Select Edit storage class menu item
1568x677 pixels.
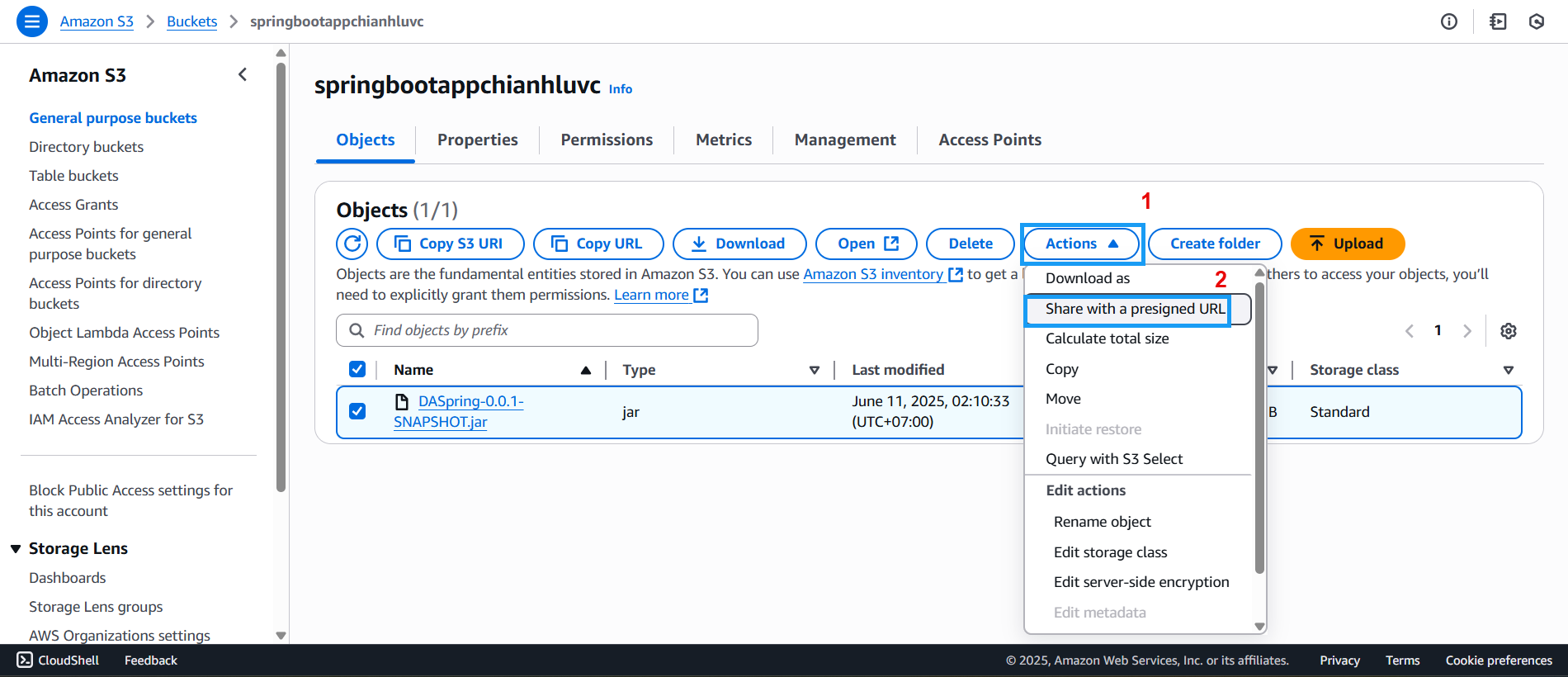(1138, 552)
